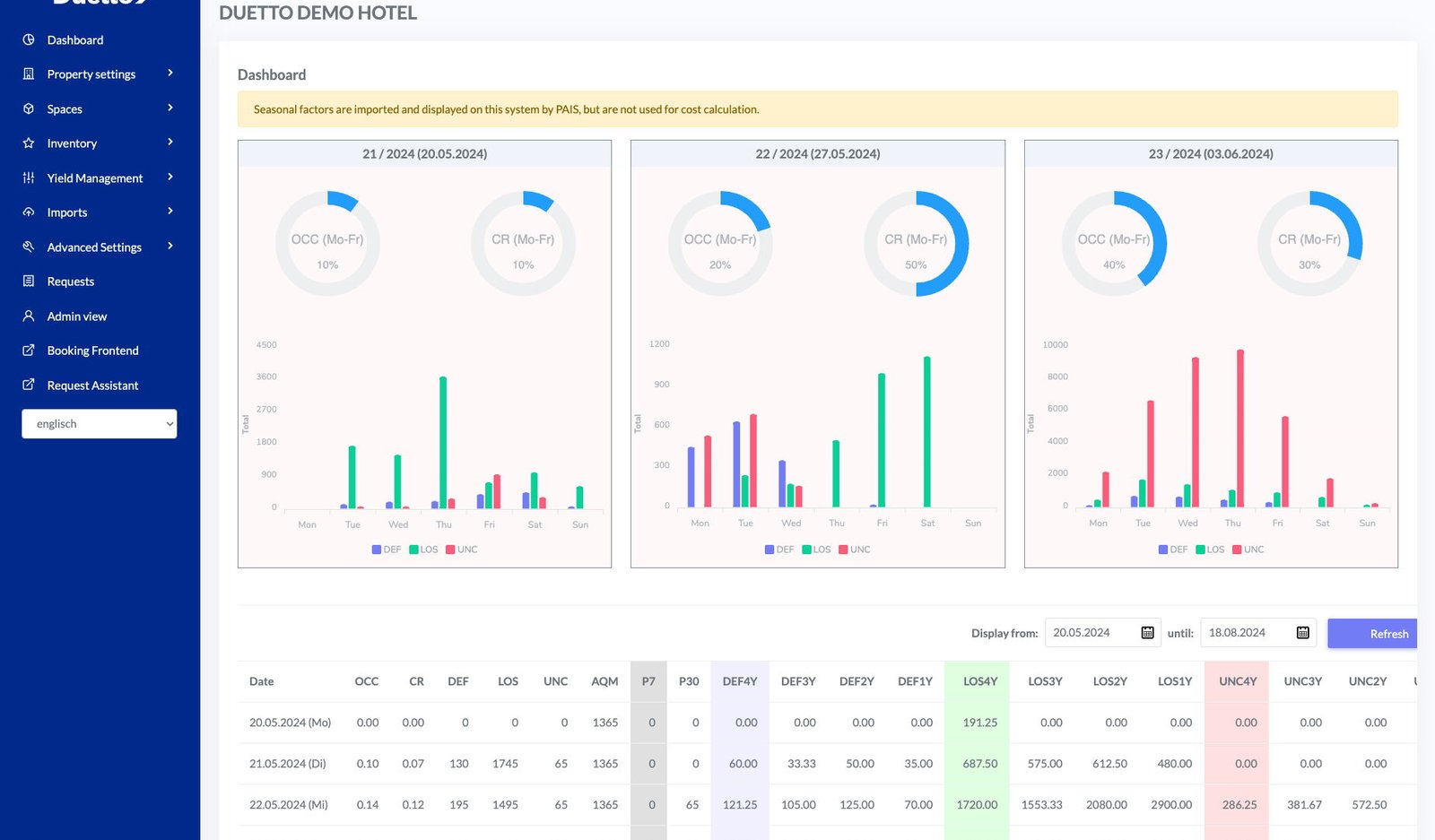Open calendar picker for Display from date

[1147, 633]
